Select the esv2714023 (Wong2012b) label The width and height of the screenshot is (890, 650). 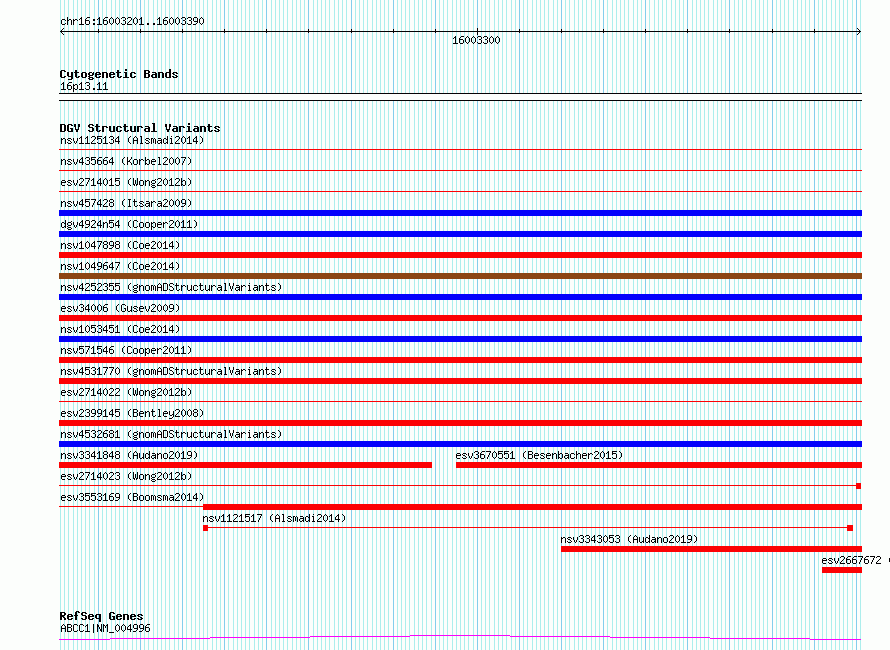click(x=126, y=476)
